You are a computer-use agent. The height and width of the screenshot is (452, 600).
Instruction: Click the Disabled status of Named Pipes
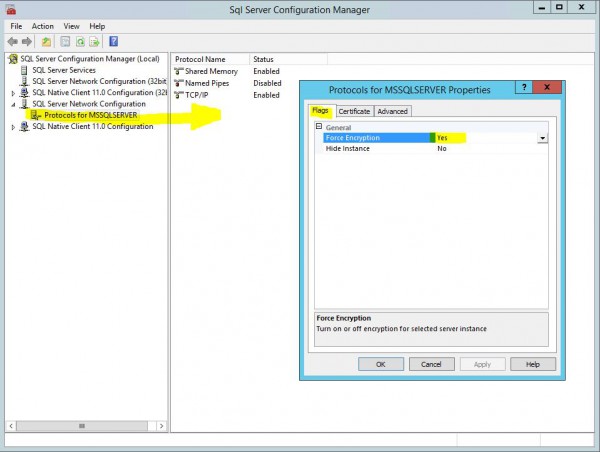tap(267, 83)
